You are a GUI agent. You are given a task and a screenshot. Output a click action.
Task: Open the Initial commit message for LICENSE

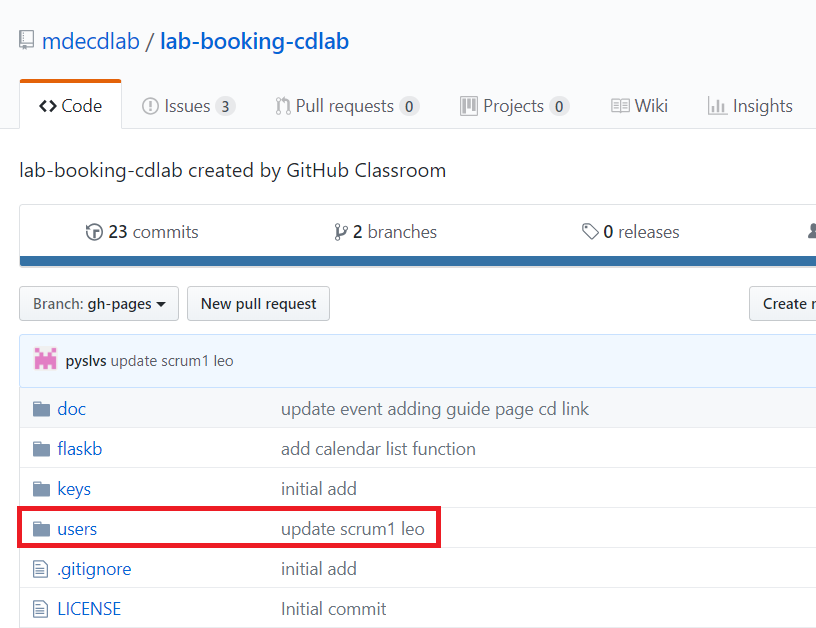[x=334, y=609]
